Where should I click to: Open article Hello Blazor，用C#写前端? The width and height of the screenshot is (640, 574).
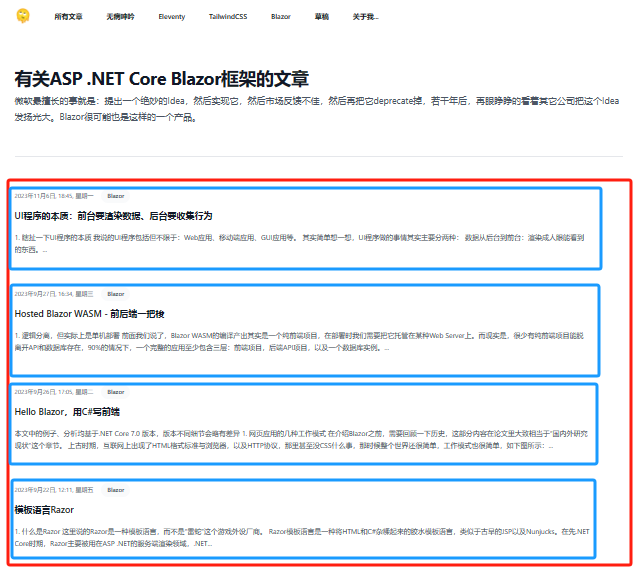point(67,412)
